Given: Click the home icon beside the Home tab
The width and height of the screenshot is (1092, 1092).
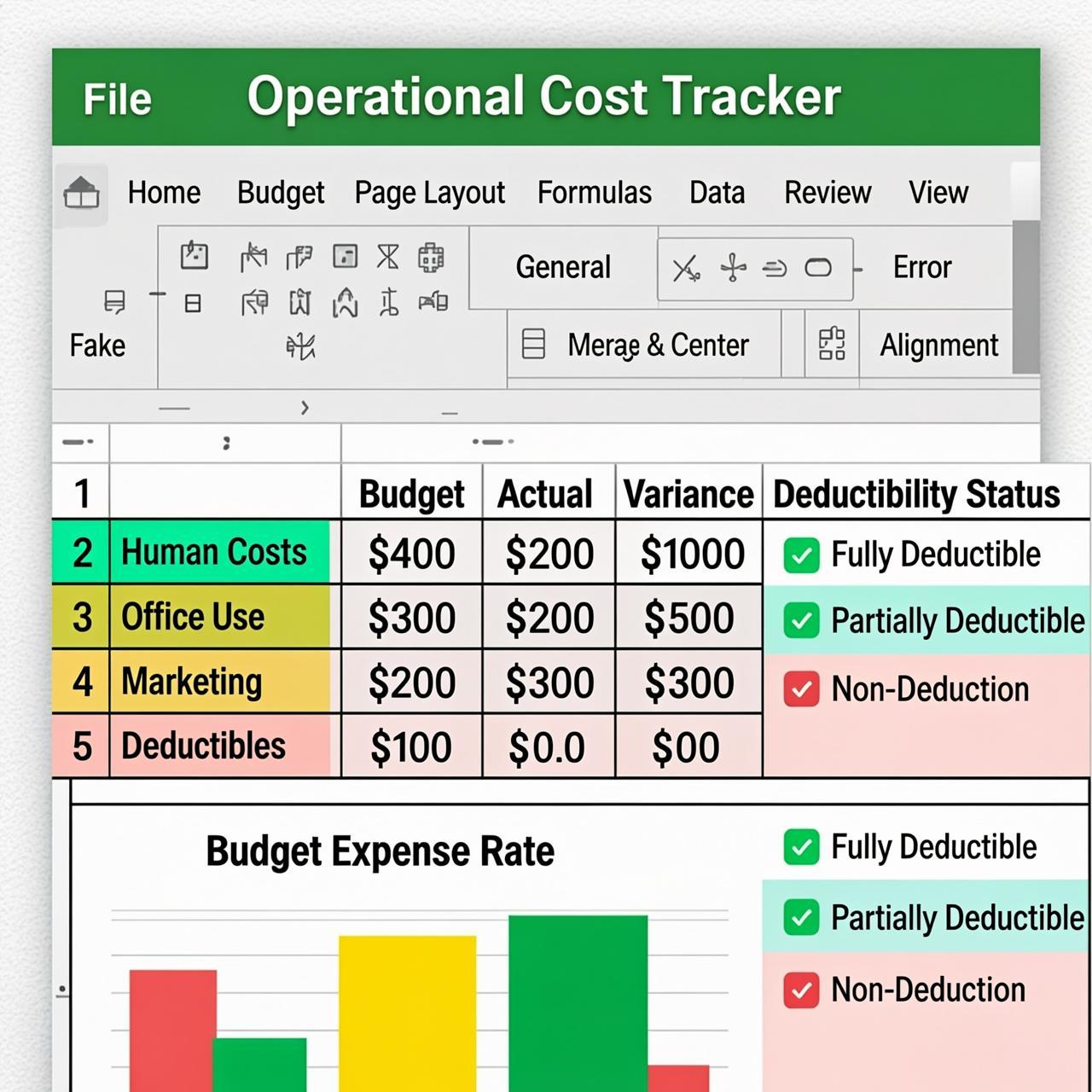Looking at the screenshot, I should [82, 193].
